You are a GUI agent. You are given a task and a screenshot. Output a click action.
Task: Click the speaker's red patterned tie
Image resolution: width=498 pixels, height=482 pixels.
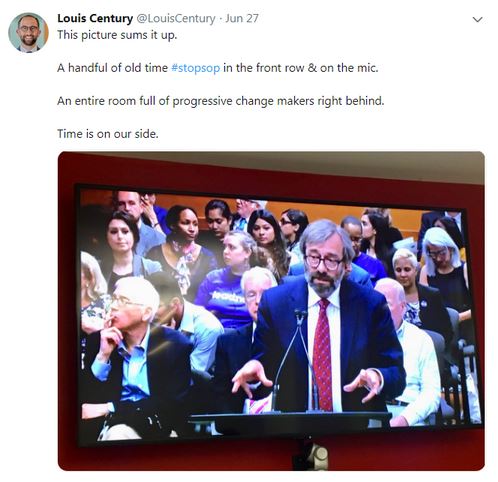click(x=322, y=353)
